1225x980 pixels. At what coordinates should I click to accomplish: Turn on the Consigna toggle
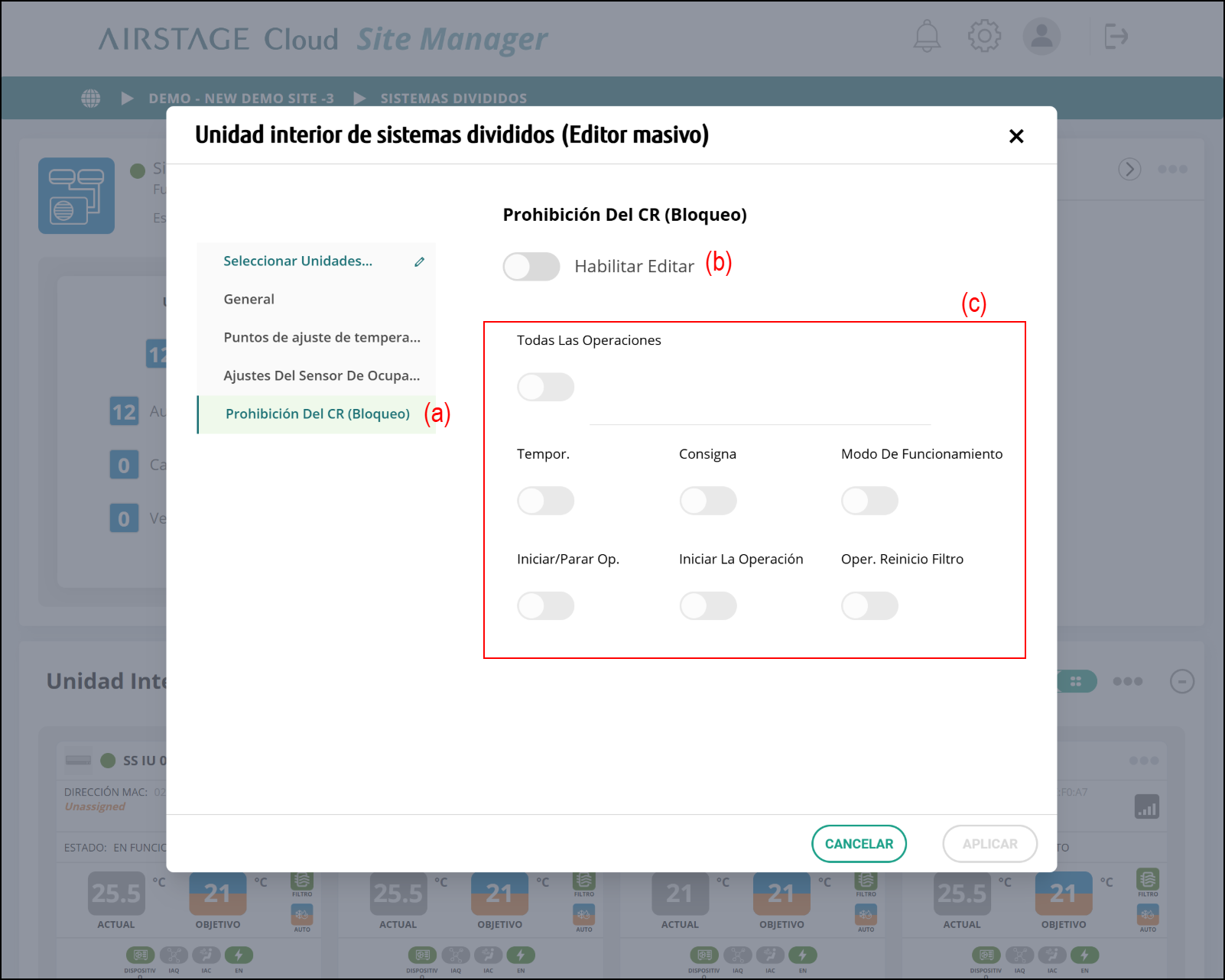pyautogui.click(x=707, y=501)
